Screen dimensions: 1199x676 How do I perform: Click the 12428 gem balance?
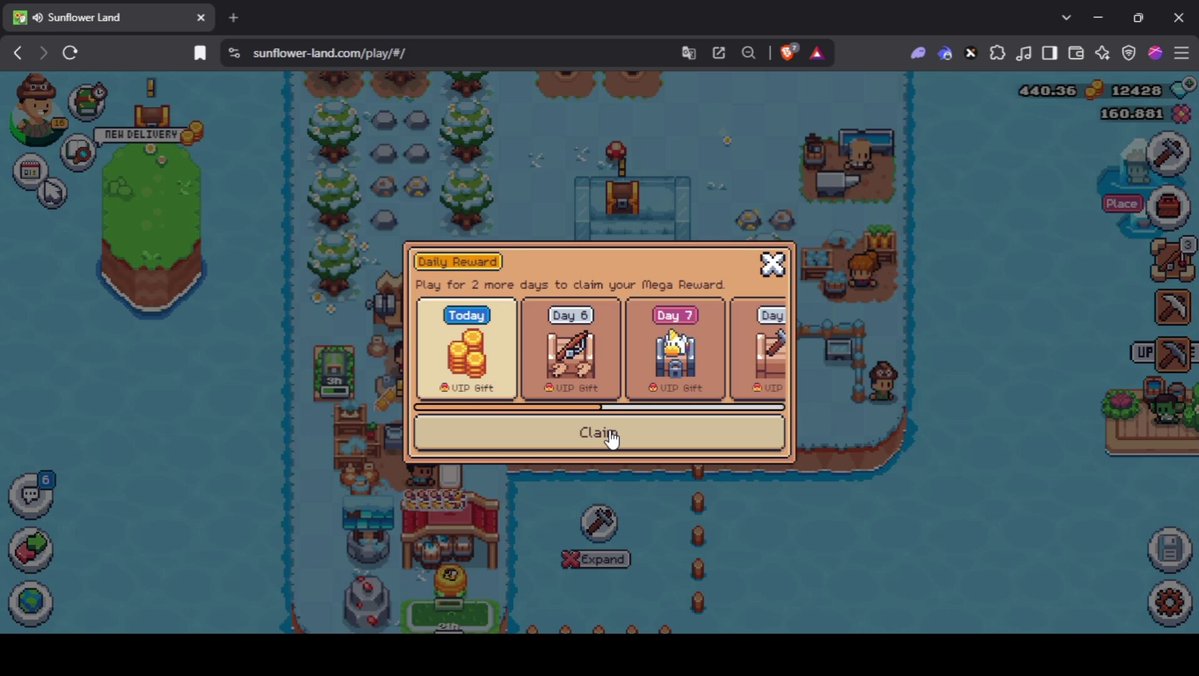[x=1136, y=90]
